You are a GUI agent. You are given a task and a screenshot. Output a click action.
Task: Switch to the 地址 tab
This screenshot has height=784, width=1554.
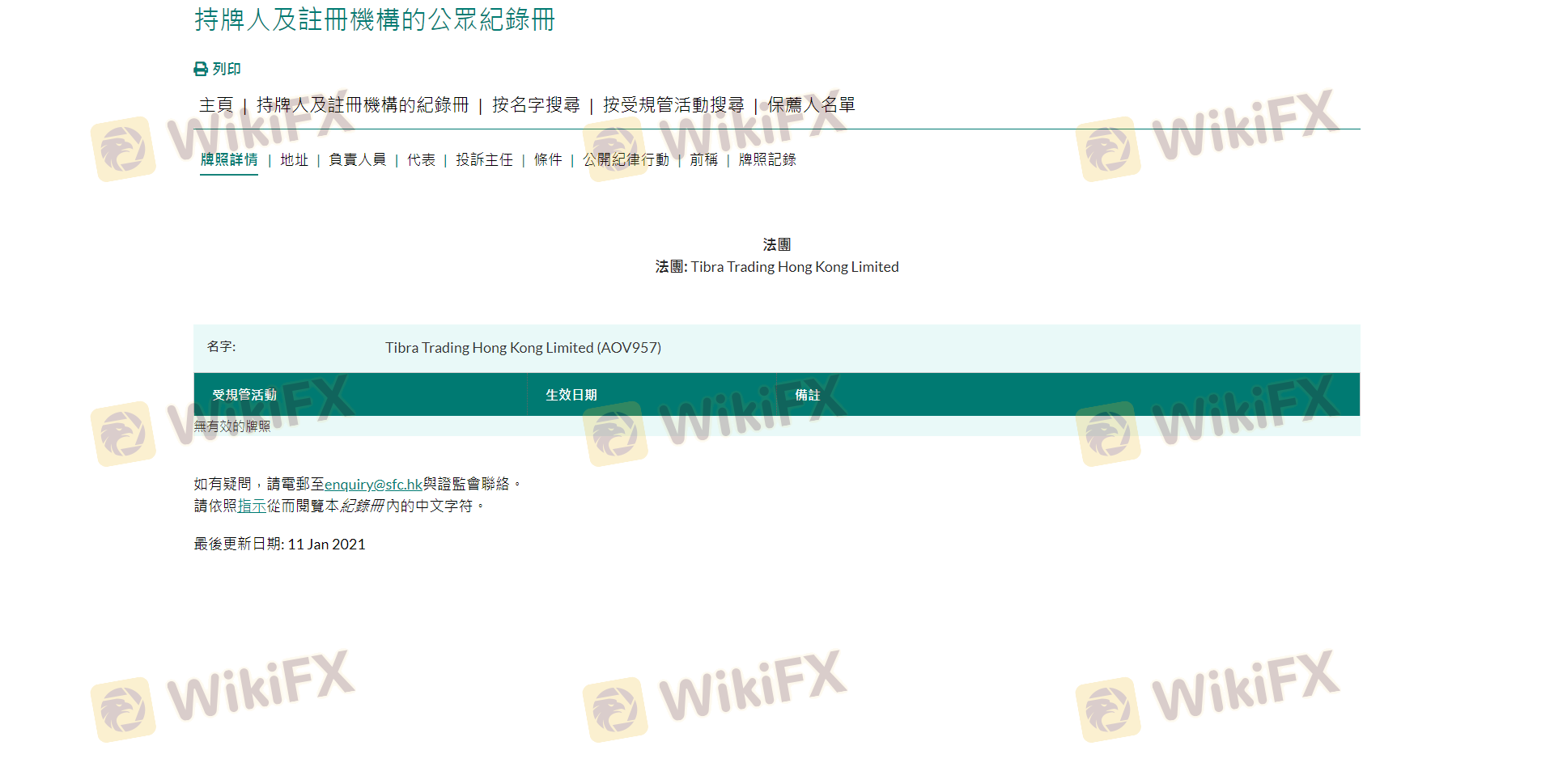click(x=294, y=160)
